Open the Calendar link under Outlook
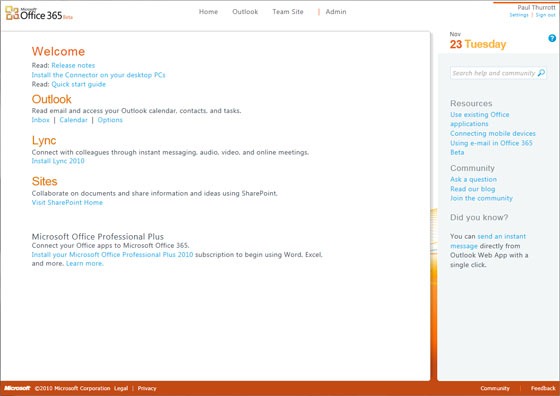Image resolution: width=560 pixels, height=396 pixels. pyautogui.click(x=74, y=120)
